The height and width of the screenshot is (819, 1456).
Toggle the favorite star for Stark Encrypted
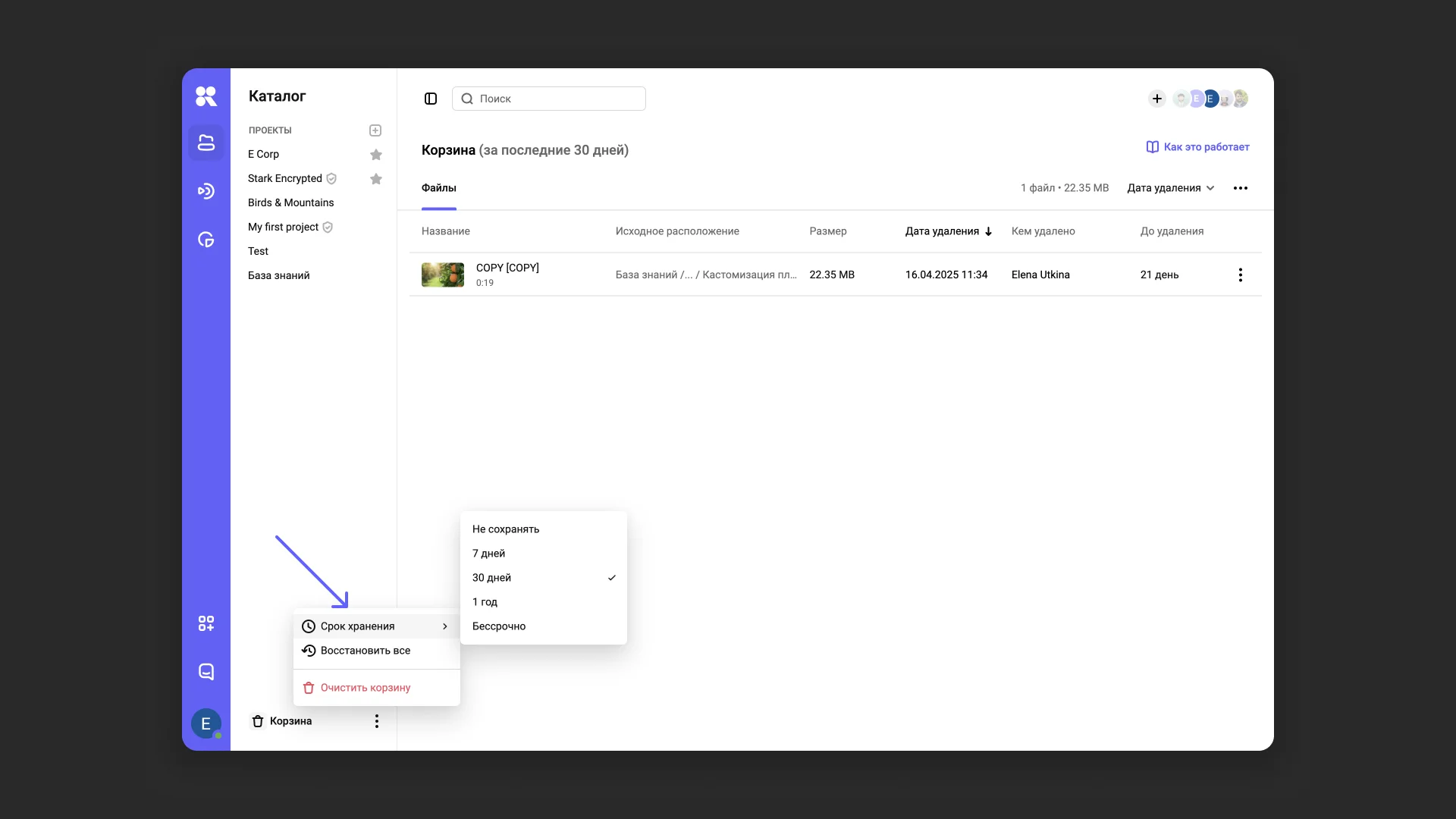(x=376, y=179)
